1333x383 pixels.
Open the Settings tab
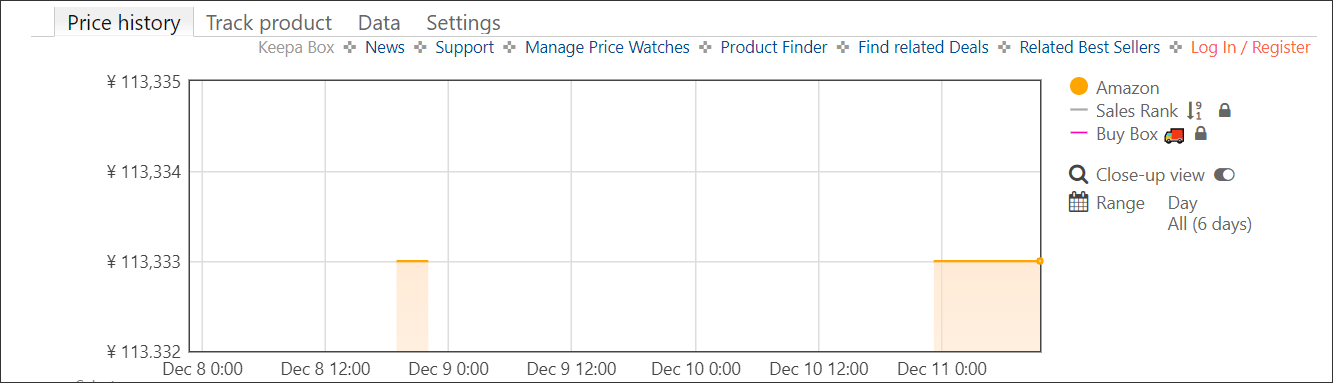pyautogui.click(x=463, y=22)
